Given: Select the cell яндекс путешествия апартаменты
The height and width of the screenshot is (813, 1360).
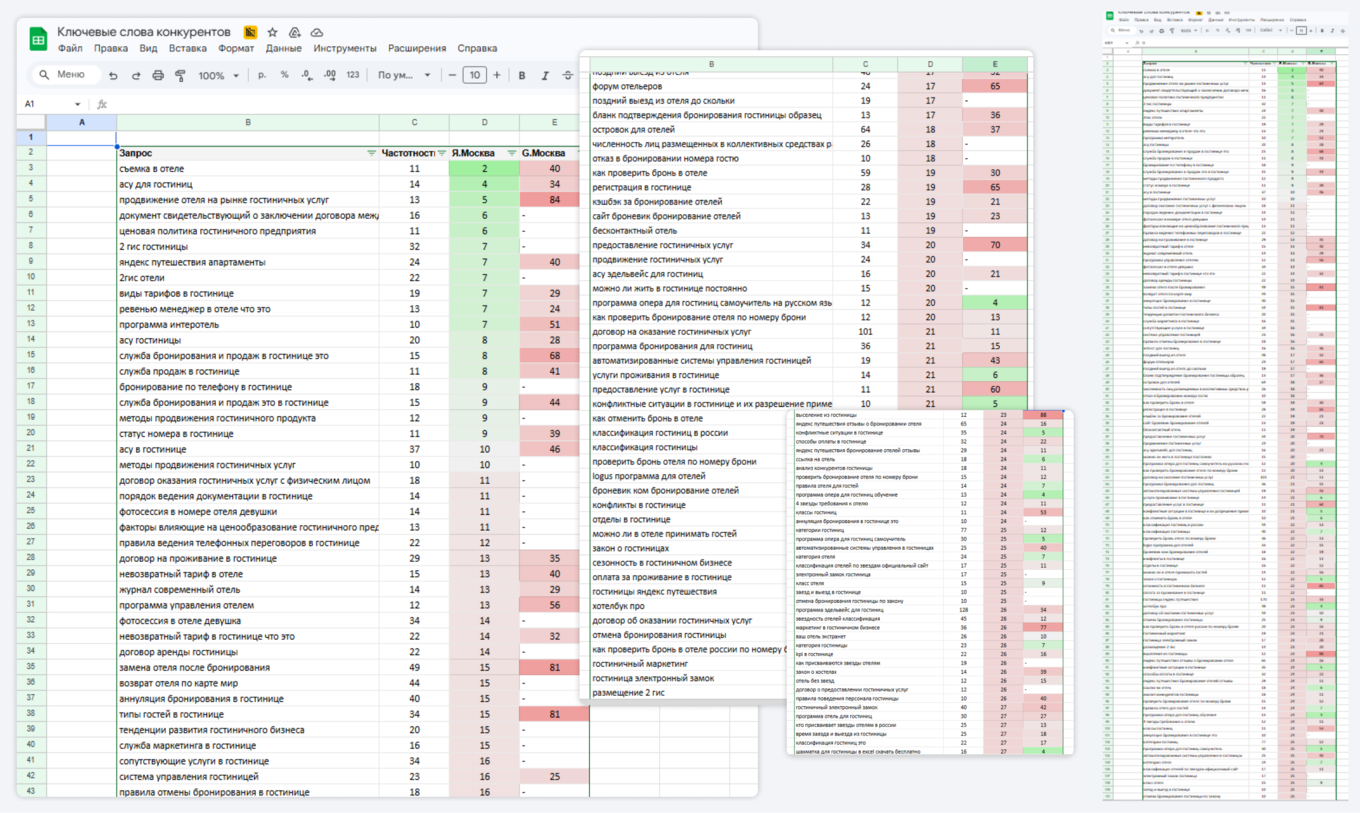Looking at the screenshot, I should (248, 262).
